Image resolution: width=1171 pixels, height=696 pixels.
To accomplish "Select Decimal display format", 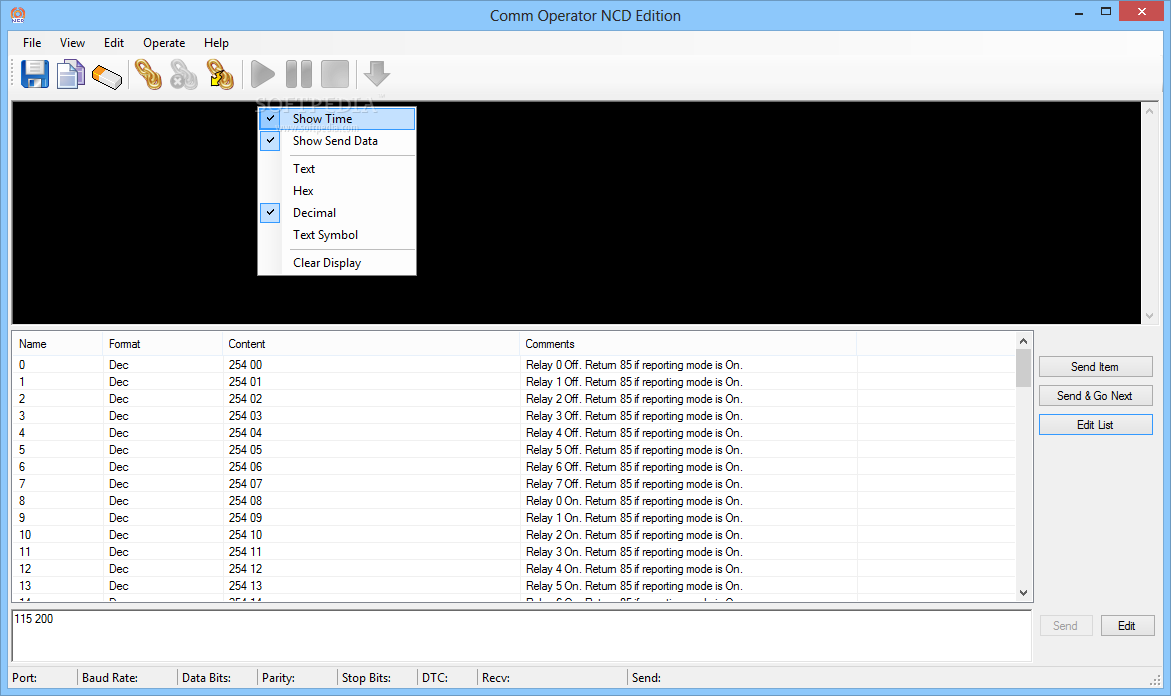I will (x=337, y=213).
